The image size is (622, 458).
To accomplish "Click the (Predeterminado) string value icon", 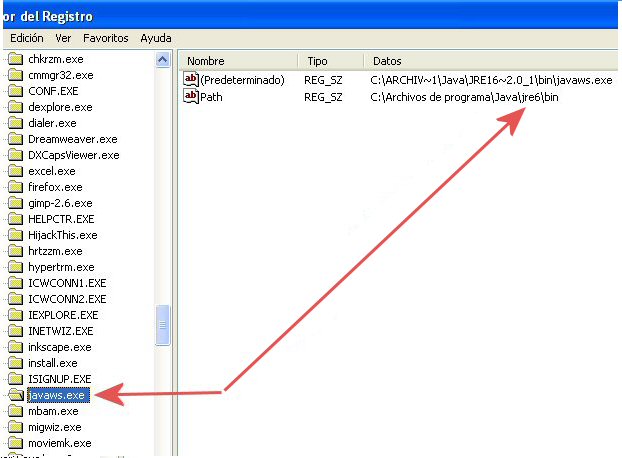I will coord(191,79).
